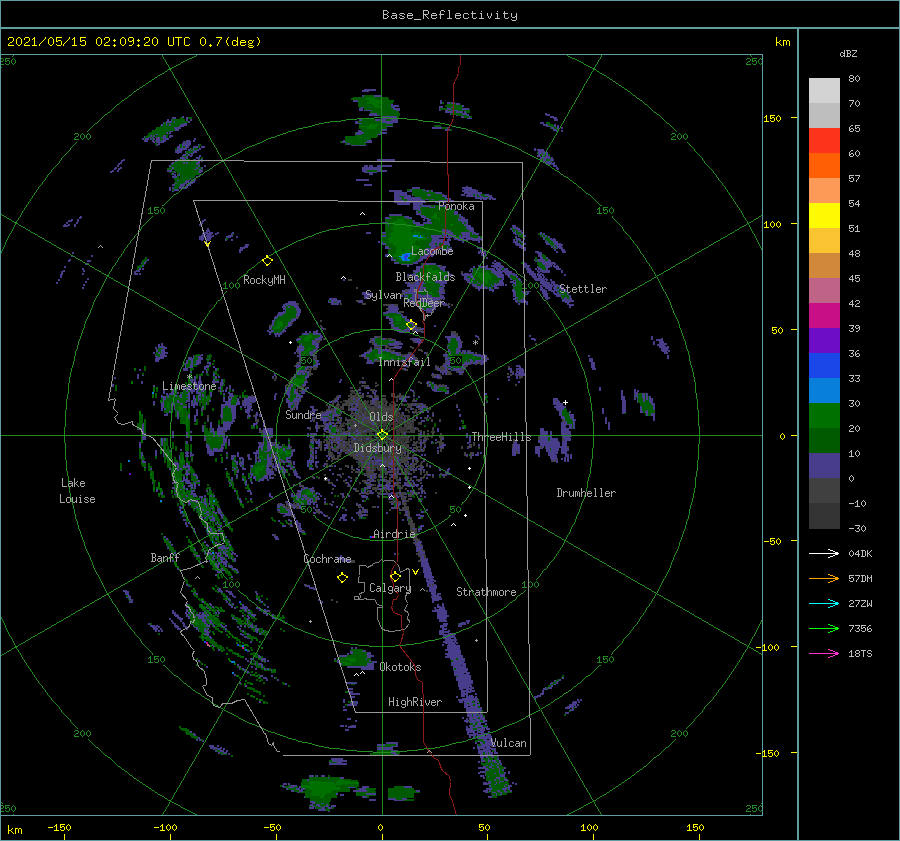Screen dimensions: 900x841
Task: Click the Lake Louise label
Action: (x=77, y=491)
